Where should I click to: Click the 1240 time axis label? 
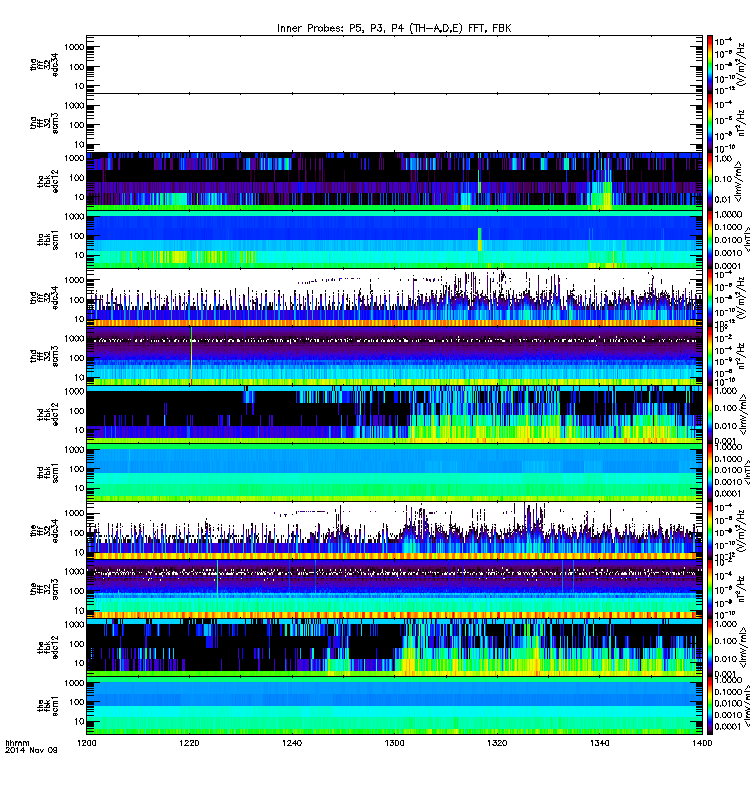[x=292, y=743]
